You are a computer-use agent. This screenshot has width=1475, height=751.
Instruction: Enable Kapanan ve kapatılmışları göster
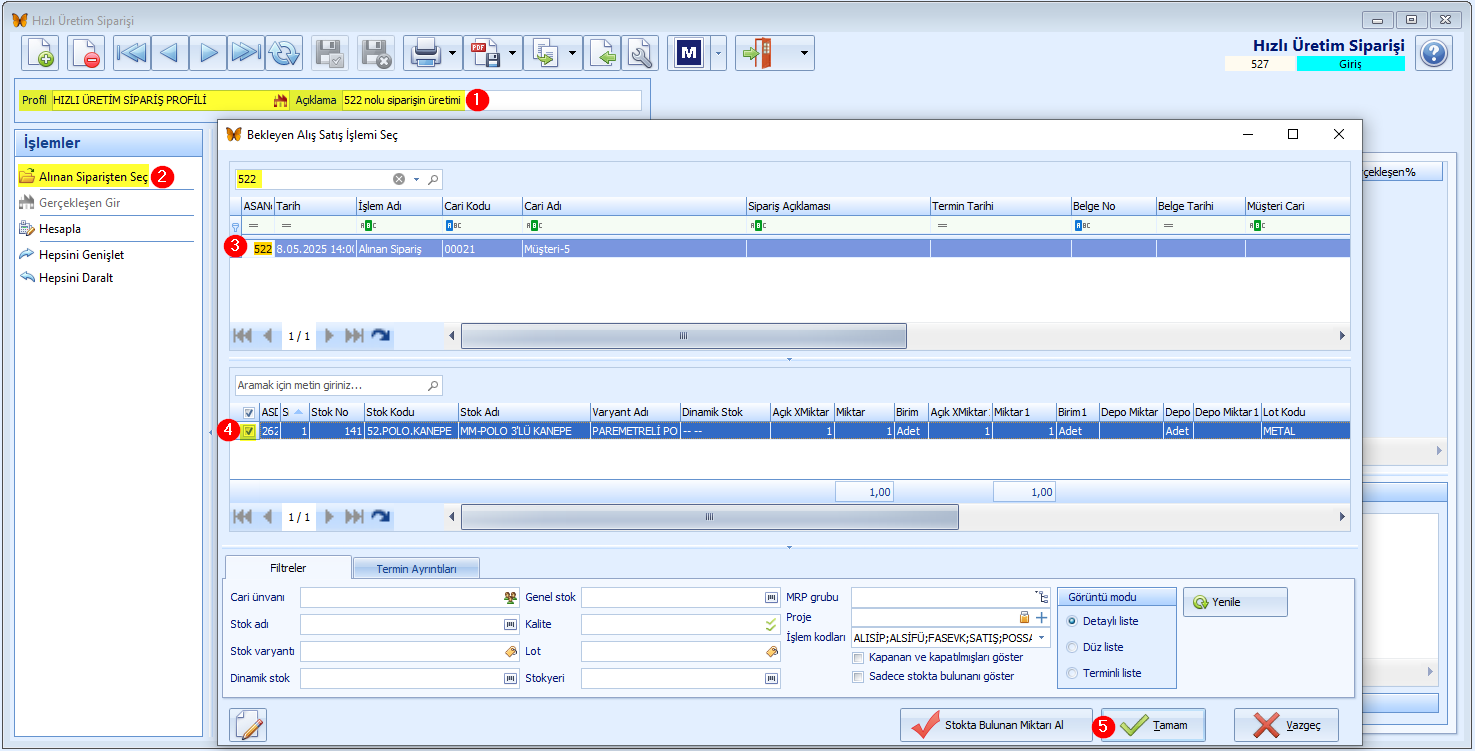pos(858,658)
